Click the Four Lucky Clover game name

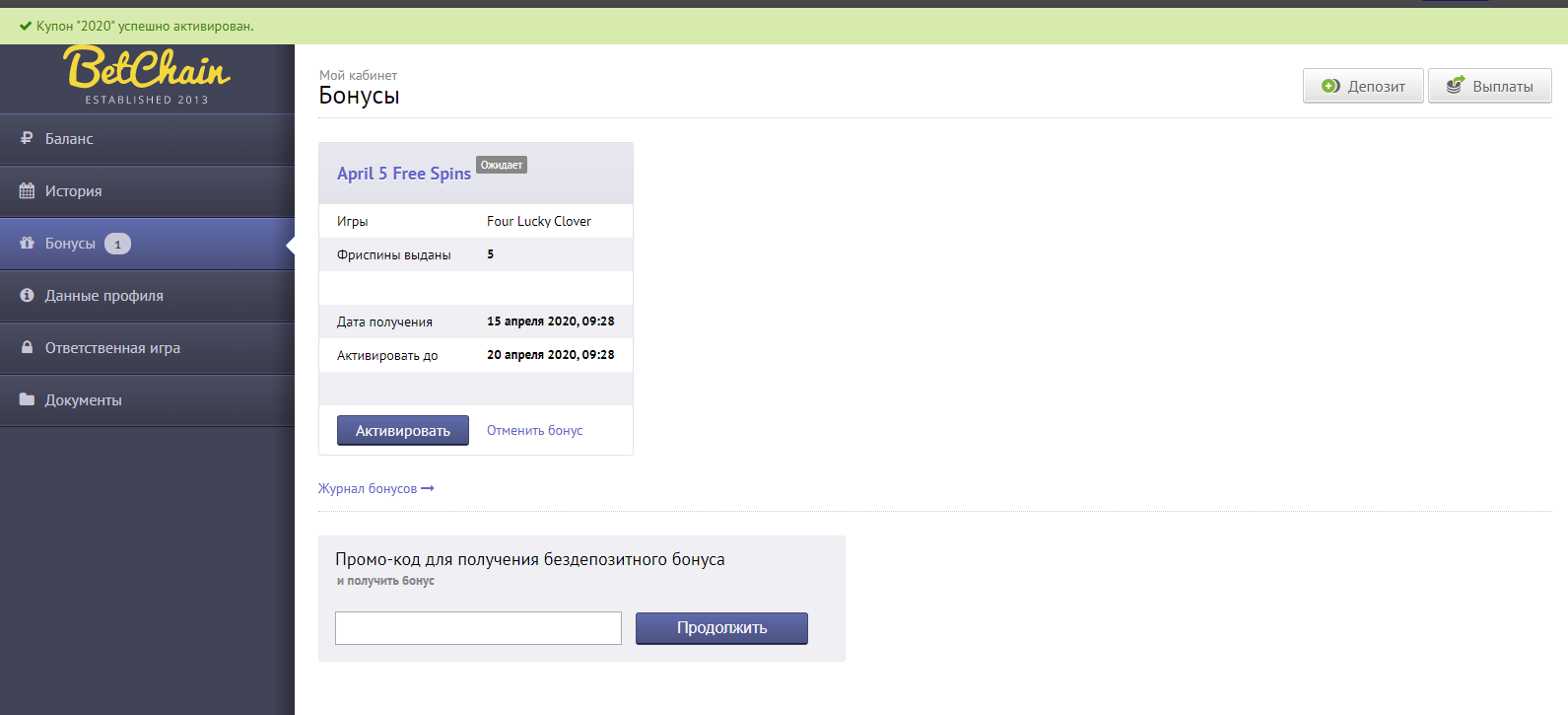[x=539, y=221]
